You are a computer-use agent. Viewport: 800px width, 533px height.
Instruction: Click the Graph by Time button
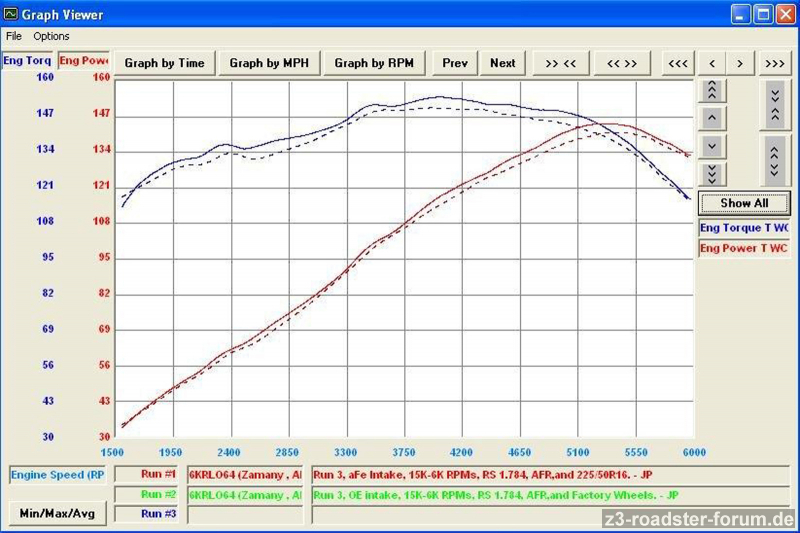(164, 63)
